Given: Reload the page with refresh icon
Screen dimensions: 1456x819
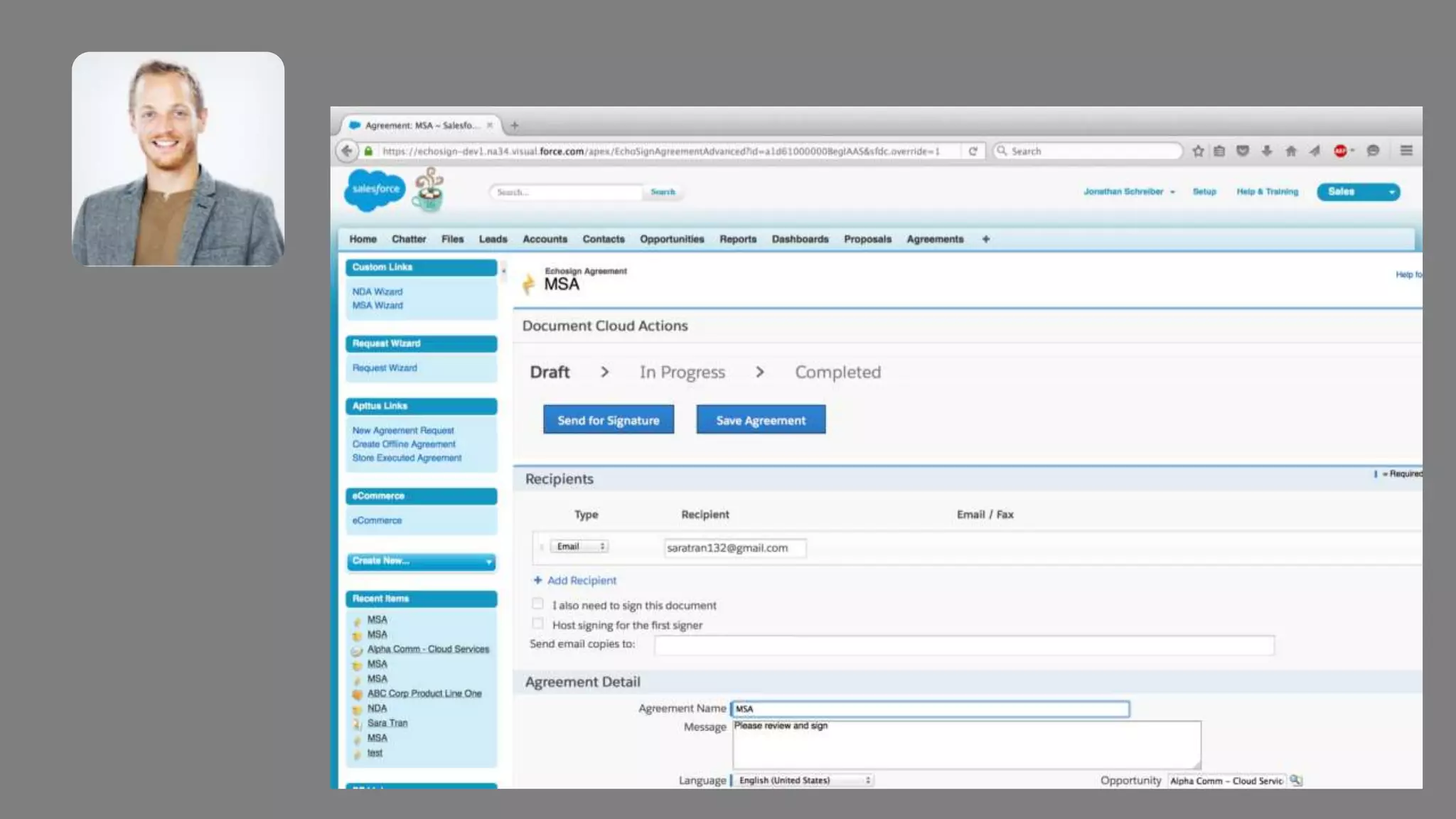Looking at the screenshot, I should [973, 151].
